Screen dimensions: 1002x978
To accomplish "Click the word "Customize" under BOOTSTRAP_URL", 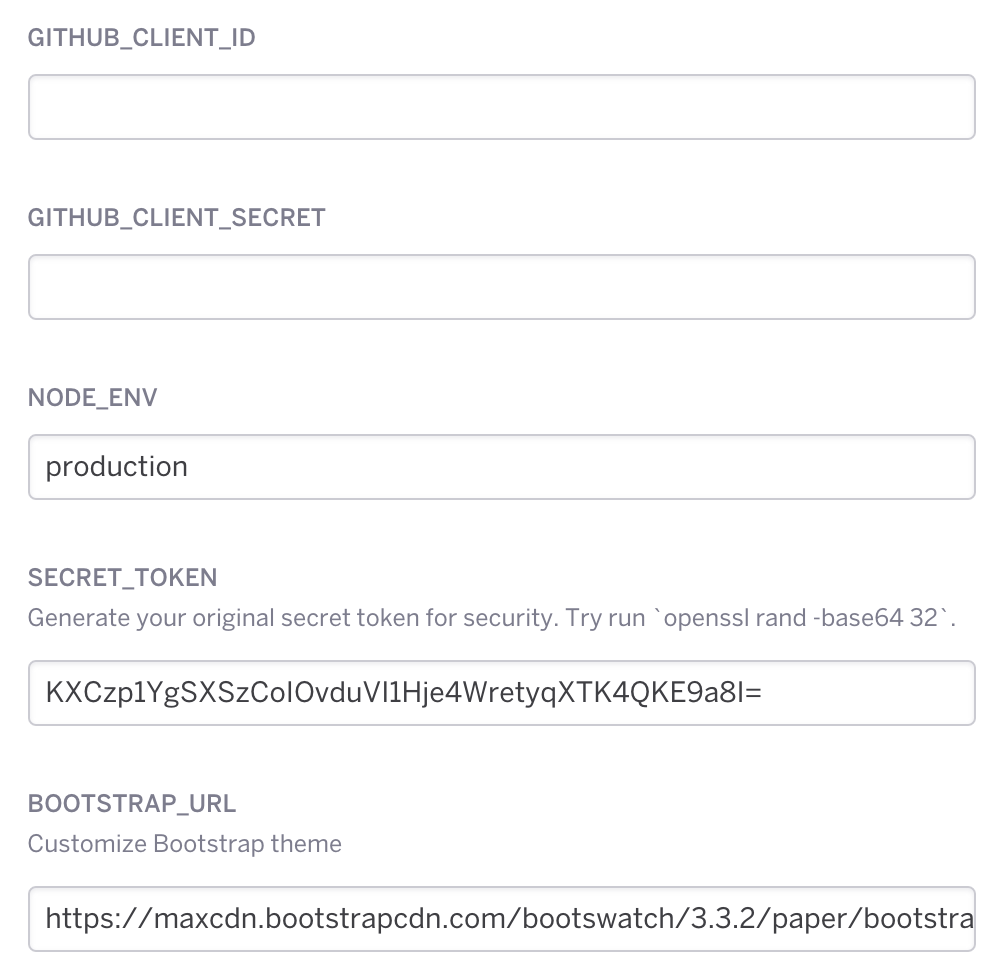I will pos(87,844).
